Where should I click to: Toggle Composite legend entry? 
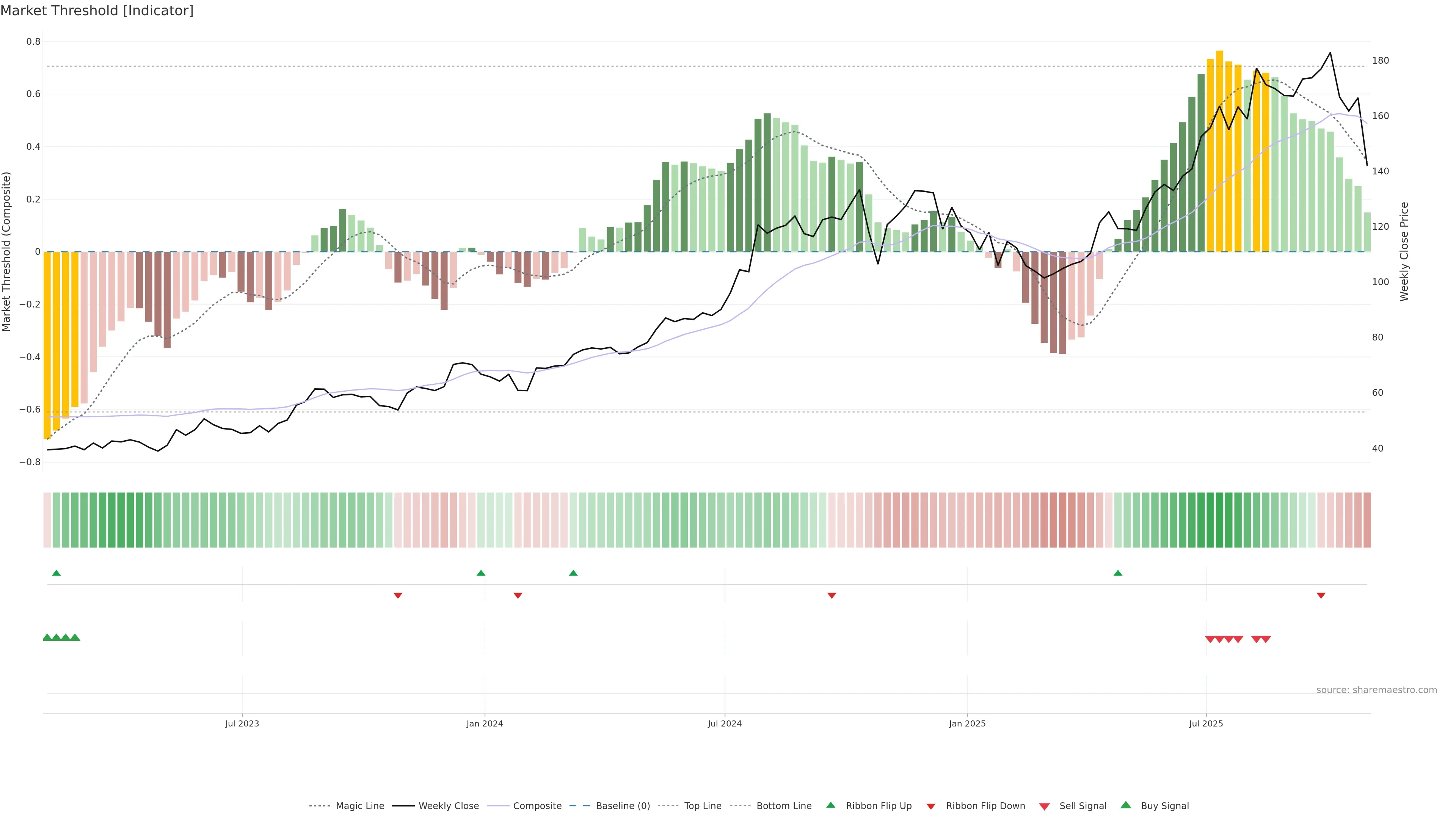click(x=537, y=806)
